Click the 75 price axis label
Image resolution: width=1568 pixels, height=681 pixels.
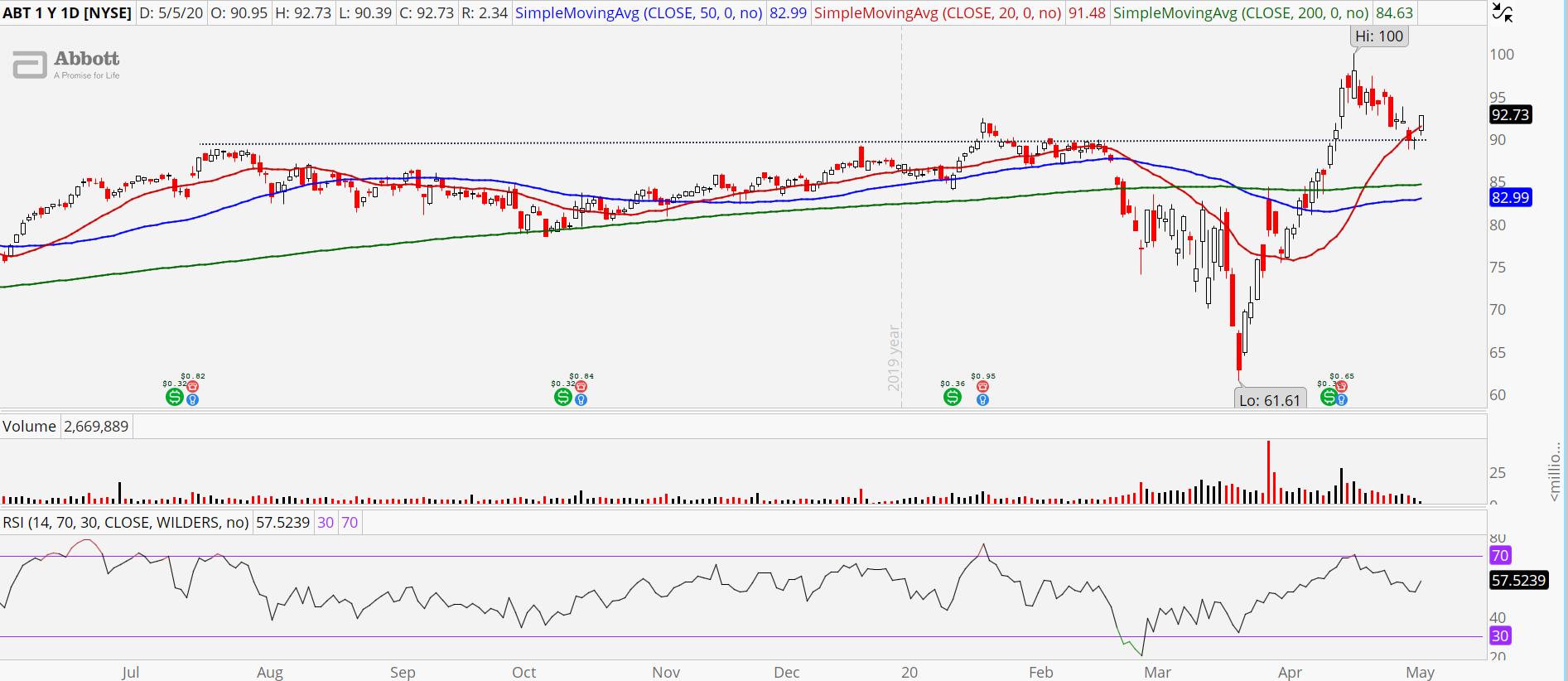(x=1498, y=268)
